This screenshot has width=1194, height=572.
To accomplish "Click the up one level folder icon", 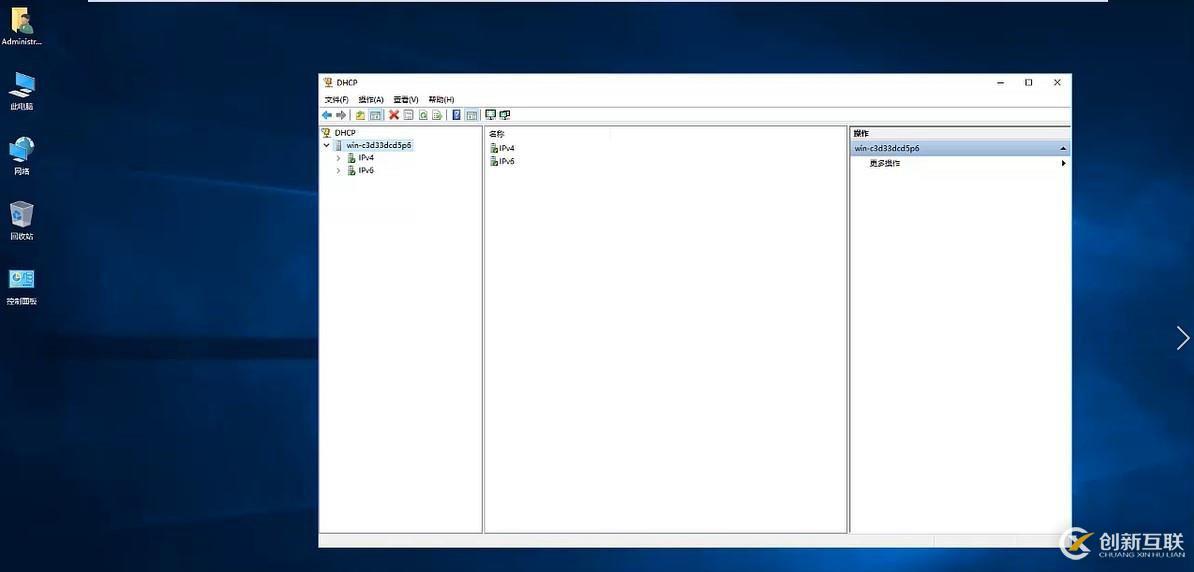I will tap(360, 115).
